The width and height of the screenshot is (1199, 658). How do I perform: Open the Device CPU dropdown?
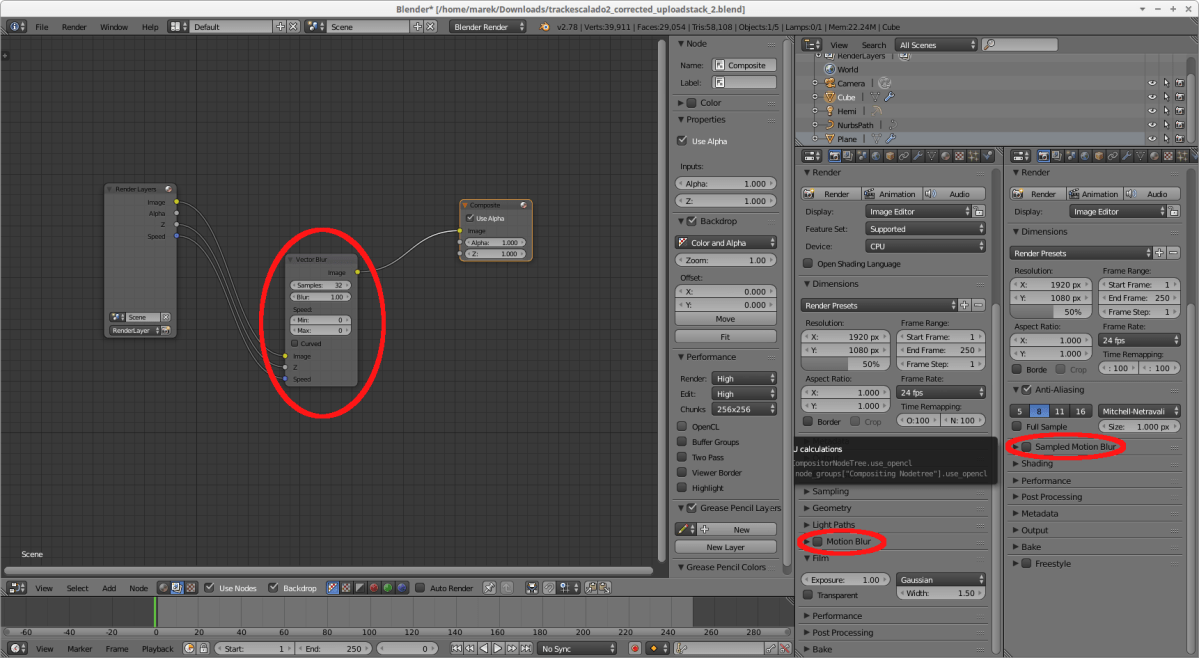click(926, 246)
